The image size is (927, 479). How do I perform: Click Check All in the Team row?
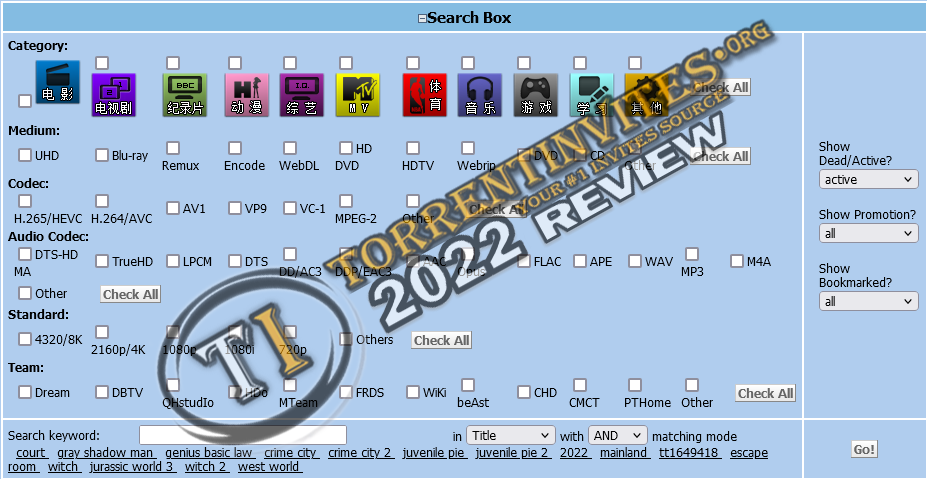765,393
